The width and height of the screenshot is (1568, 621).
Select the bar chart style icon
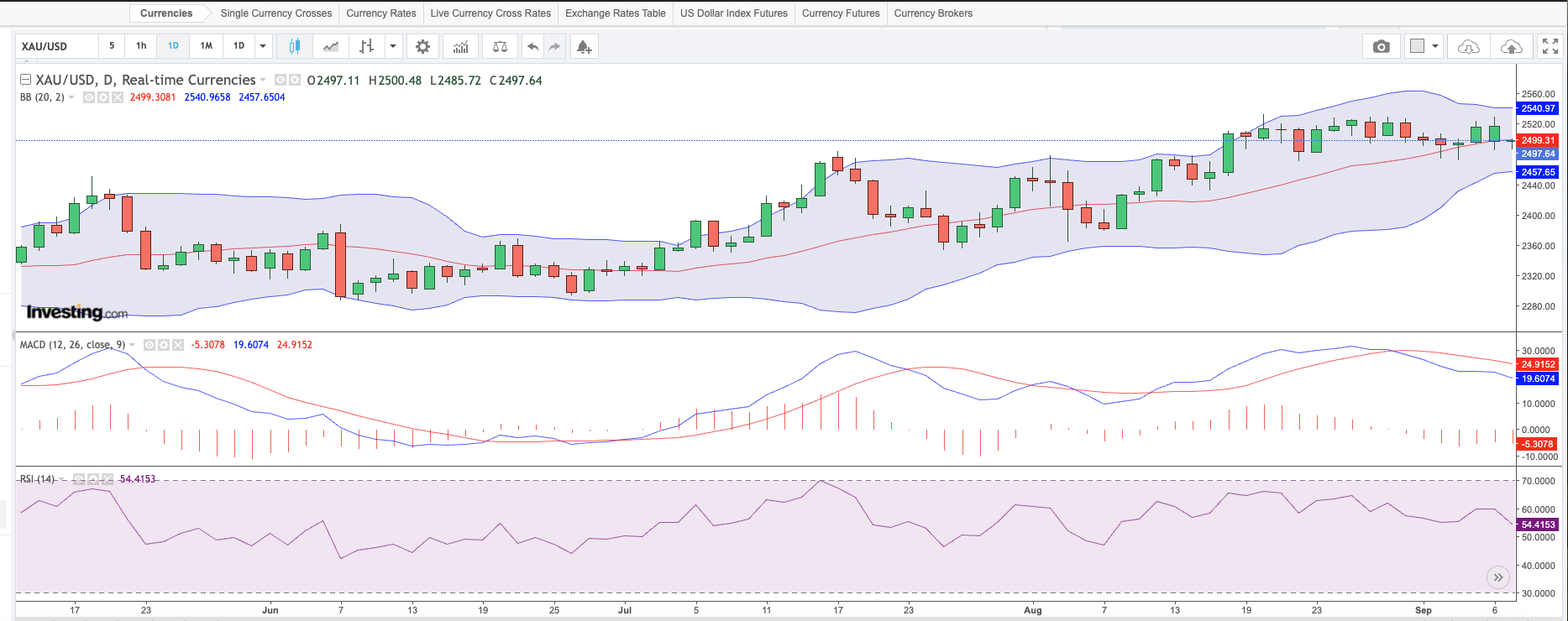(x=367, y=46)
